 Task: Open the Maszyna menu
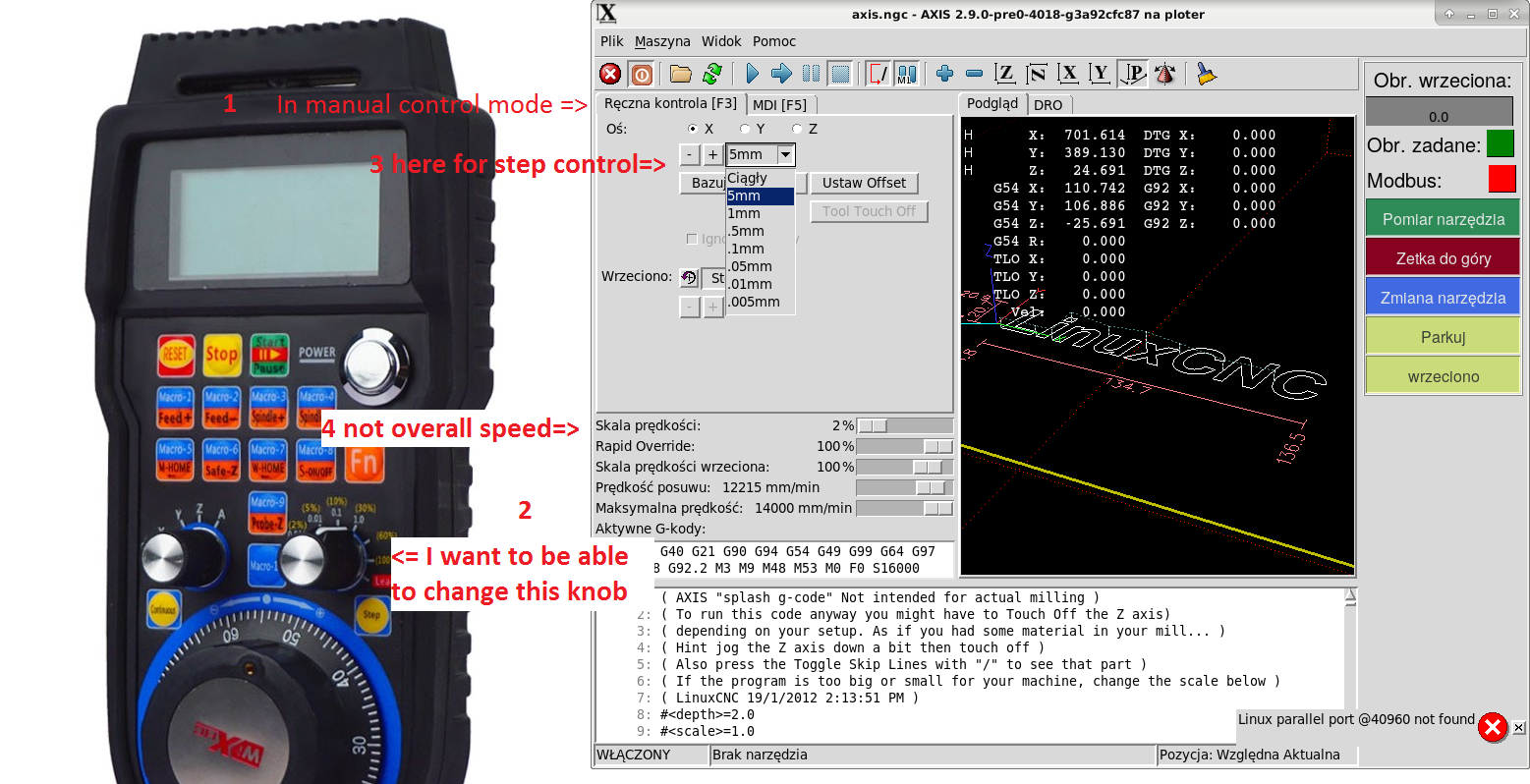click(x=662, y=41)
